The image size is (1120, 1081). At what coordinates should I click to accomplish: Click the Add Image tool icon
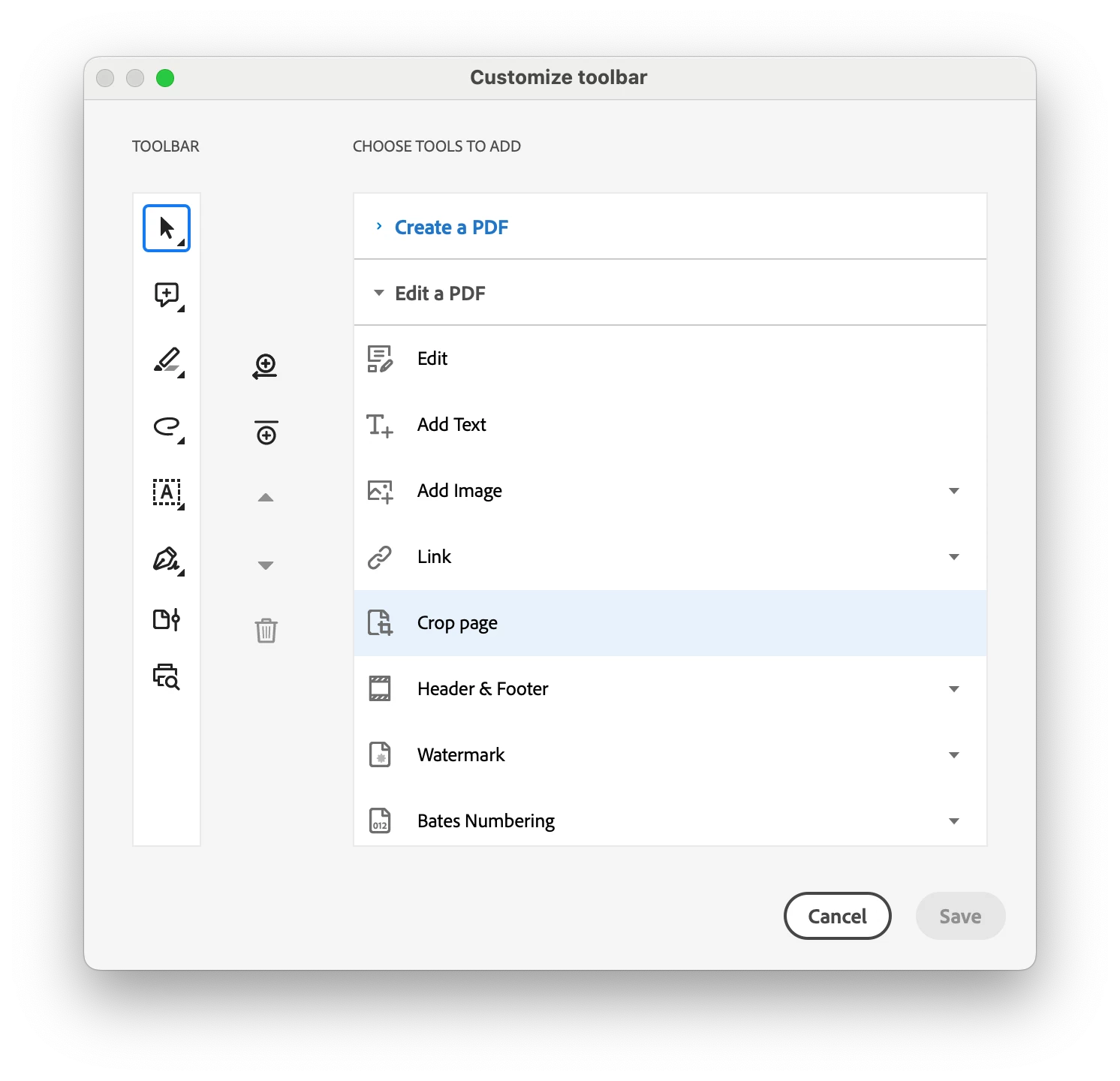click(x=380, y=491)
